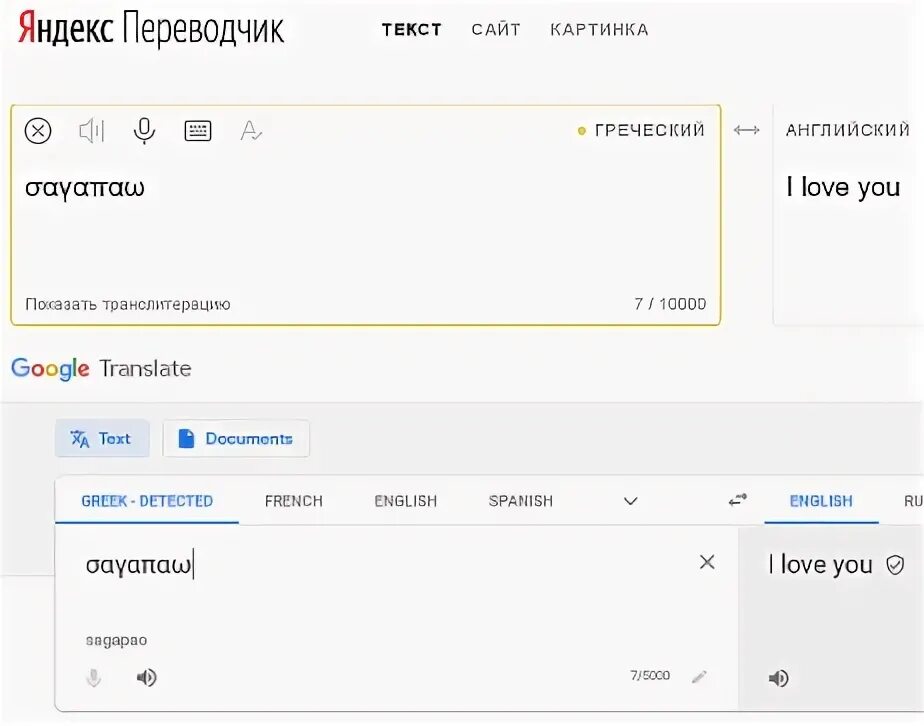Image resolution: width=924 pixels, height=726 pixels.
Task: Click the pencil edit icon near 7/5000
Action: click(x=699, y=676)
